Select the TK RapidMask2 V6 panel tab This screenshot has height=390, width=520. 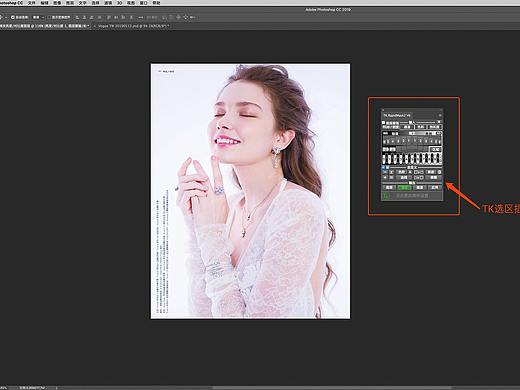click(397, 115)
